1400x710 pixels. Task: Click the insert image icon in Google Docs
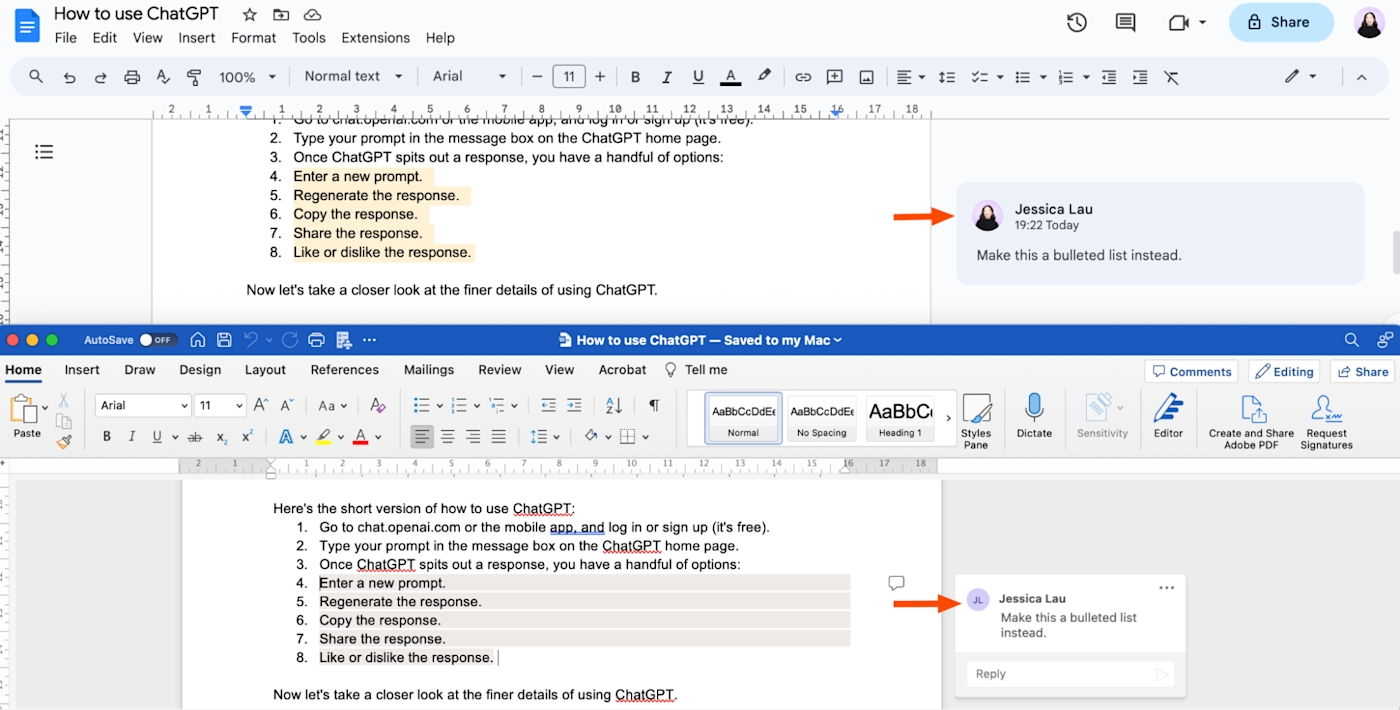pyautogui.click(x=866, y=77)
